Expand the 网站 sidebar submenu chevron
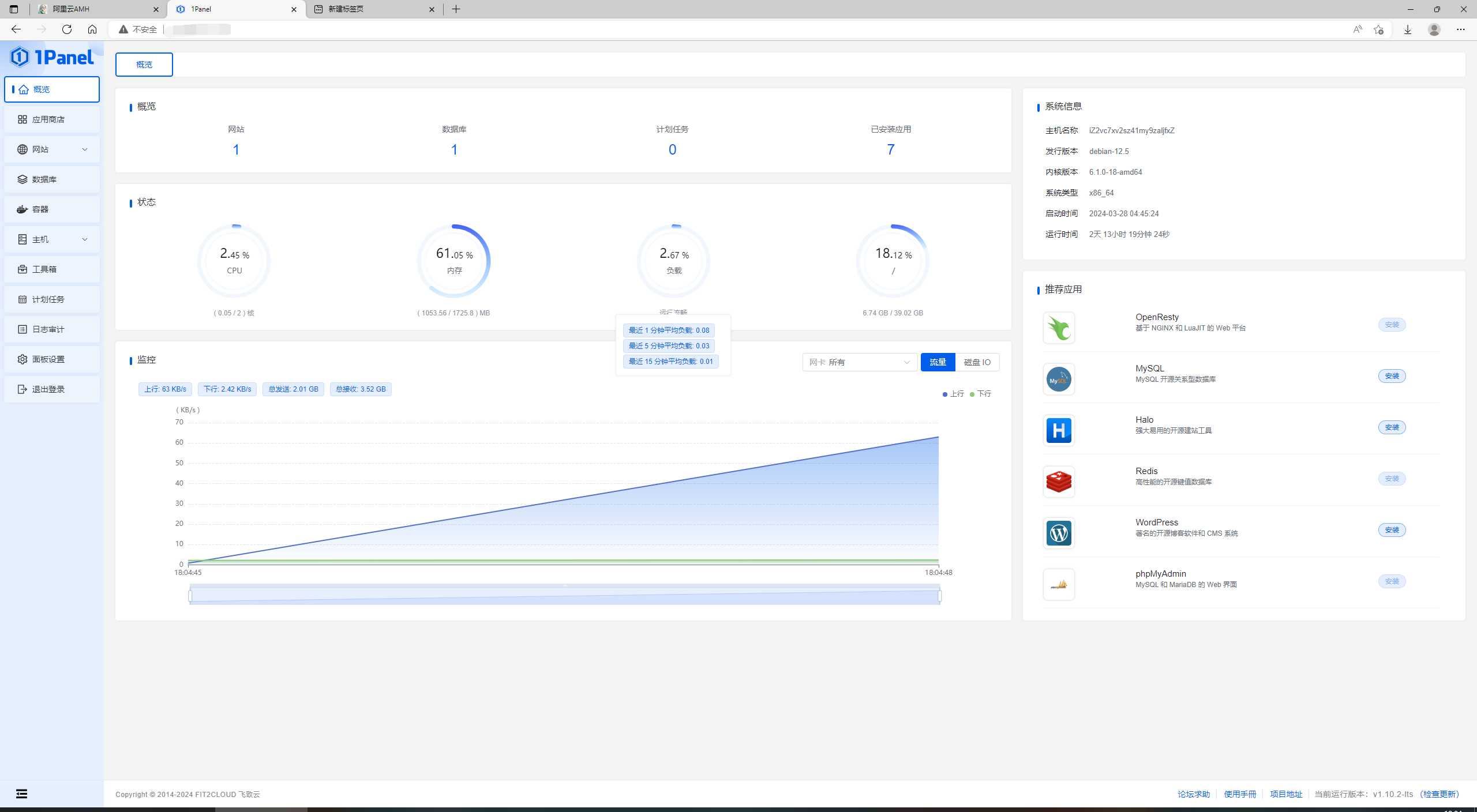Viewport: 1477px width, 812px height. click(85, 149)
